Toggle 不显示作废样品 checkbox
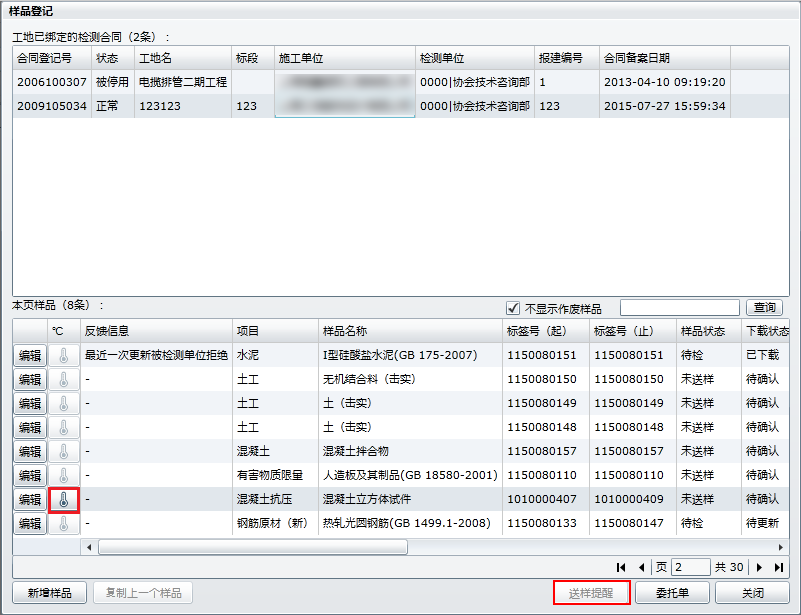Image resolution: width=801 pixels, height=615 pixels. (x=513, y=308)
